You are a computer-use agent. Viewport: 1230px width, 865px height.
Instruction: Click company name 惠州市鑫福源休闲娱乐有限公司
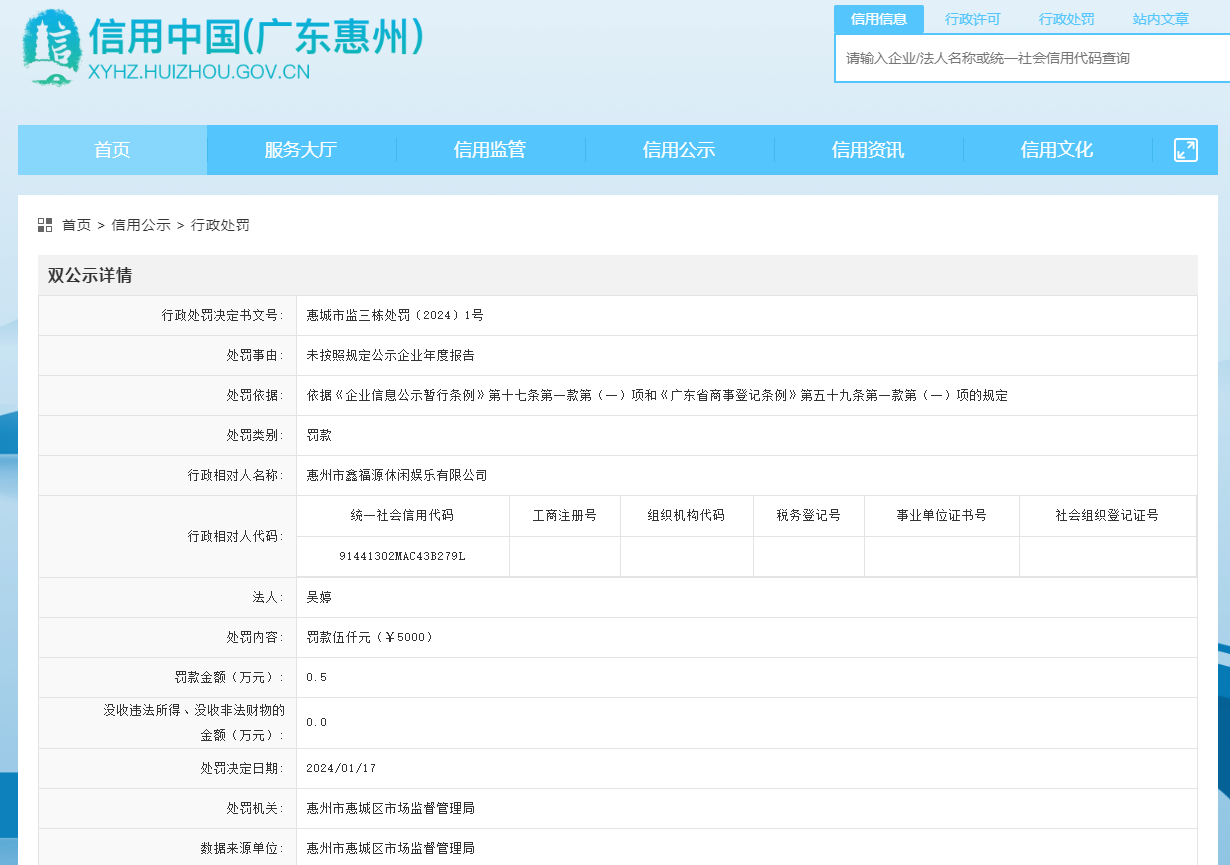coord(397,475)
